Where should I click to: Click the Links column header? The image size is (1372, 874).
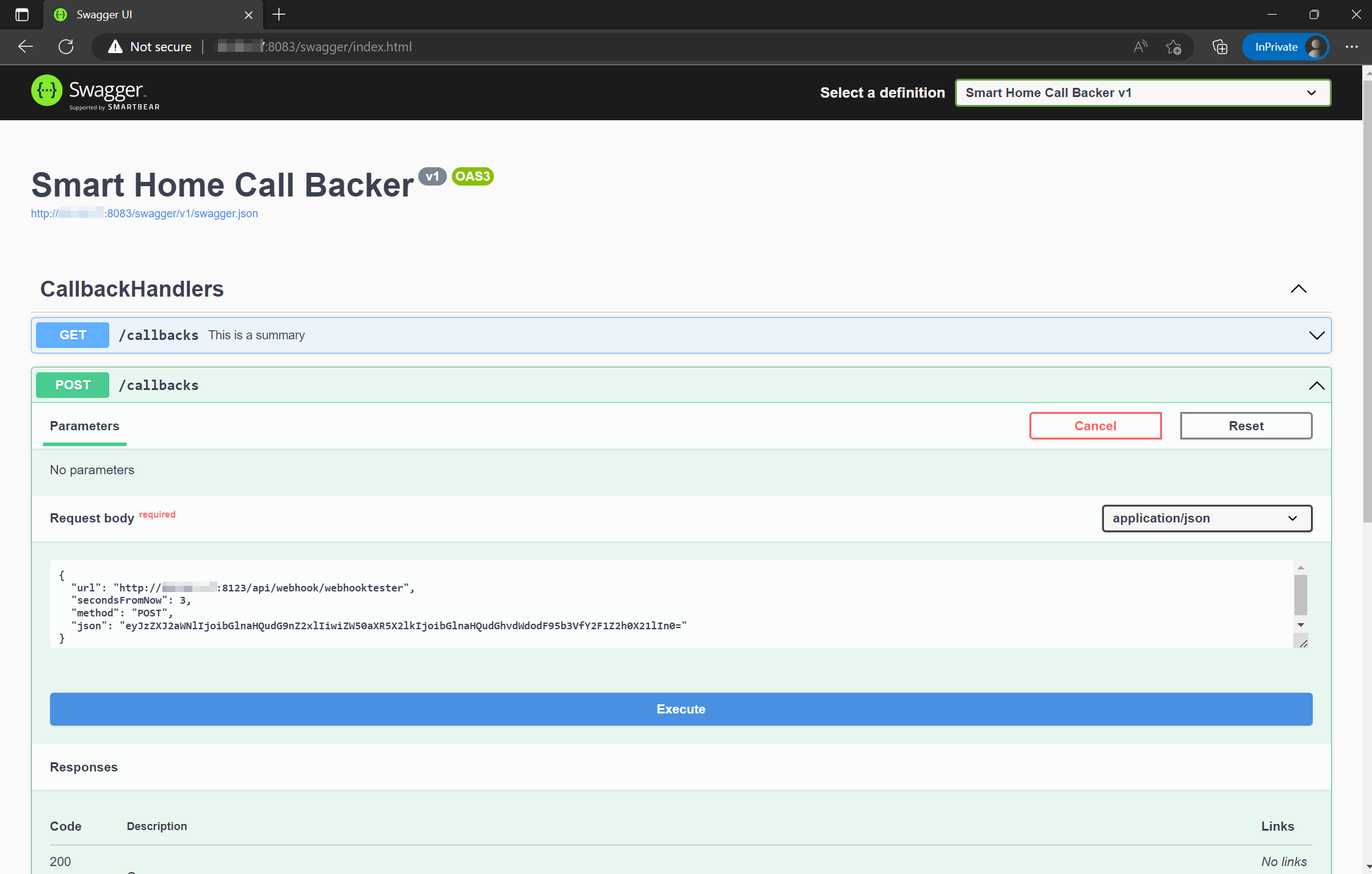1277,826
